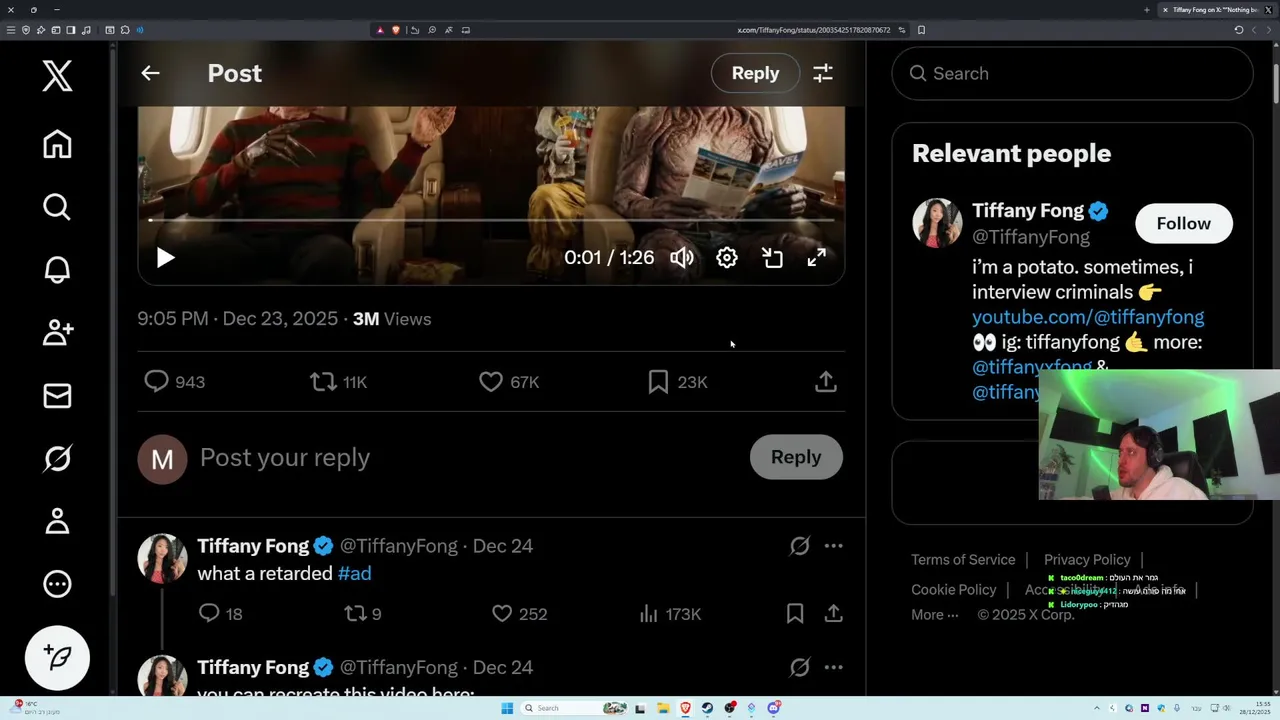Click the Reply button in the header
1280x720 pixels.
755,73
